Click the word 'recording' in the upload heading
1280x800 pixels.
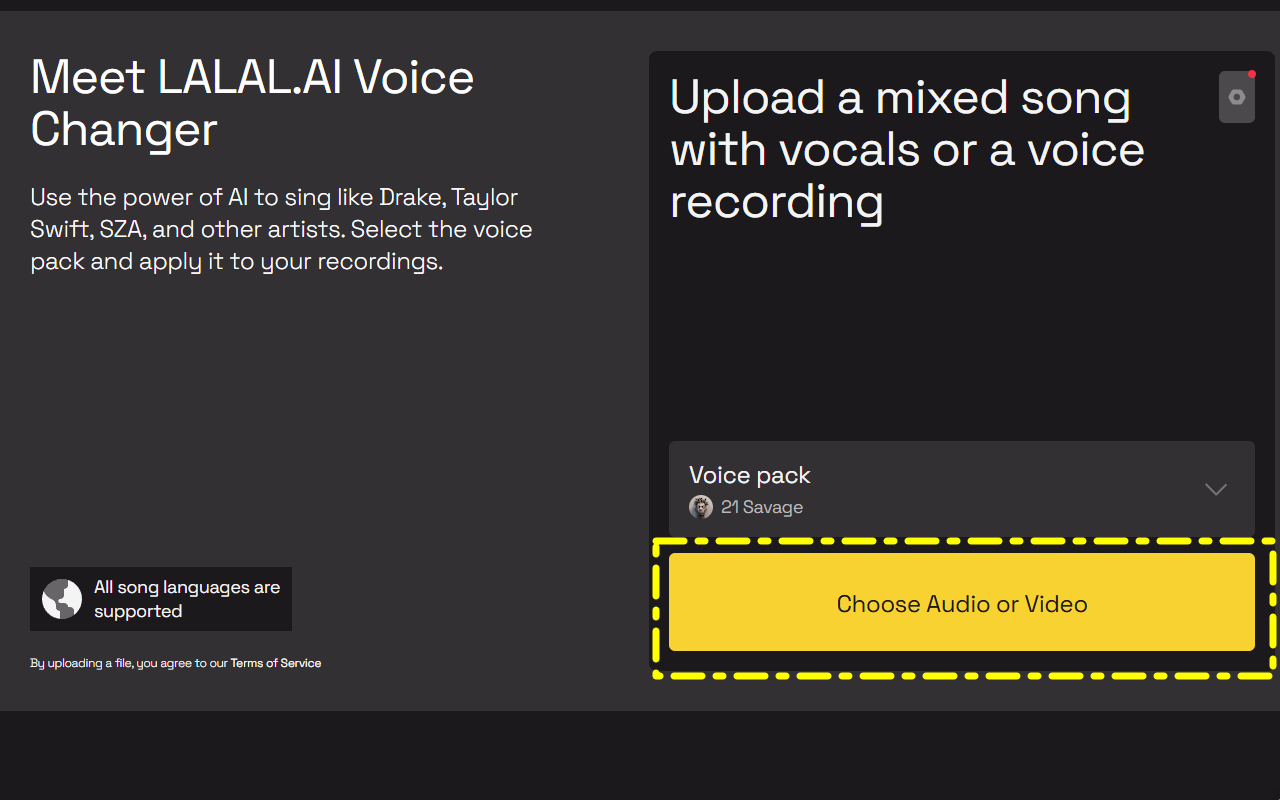click(x=777, y=202)
